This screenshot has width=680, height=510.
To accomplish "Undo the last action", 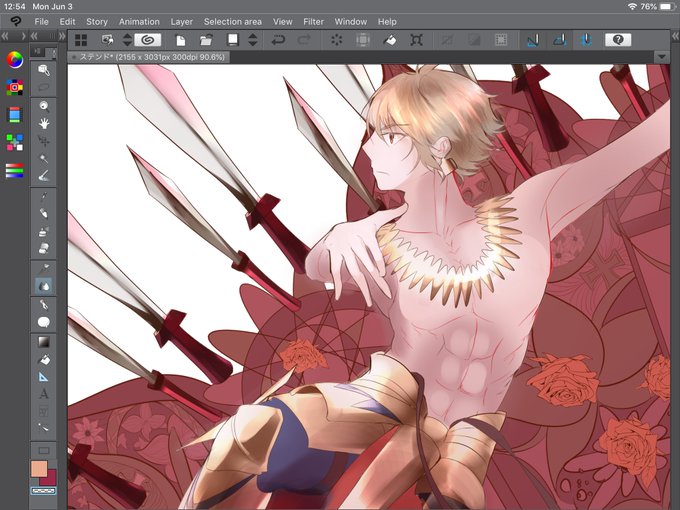I will [278, 40].
